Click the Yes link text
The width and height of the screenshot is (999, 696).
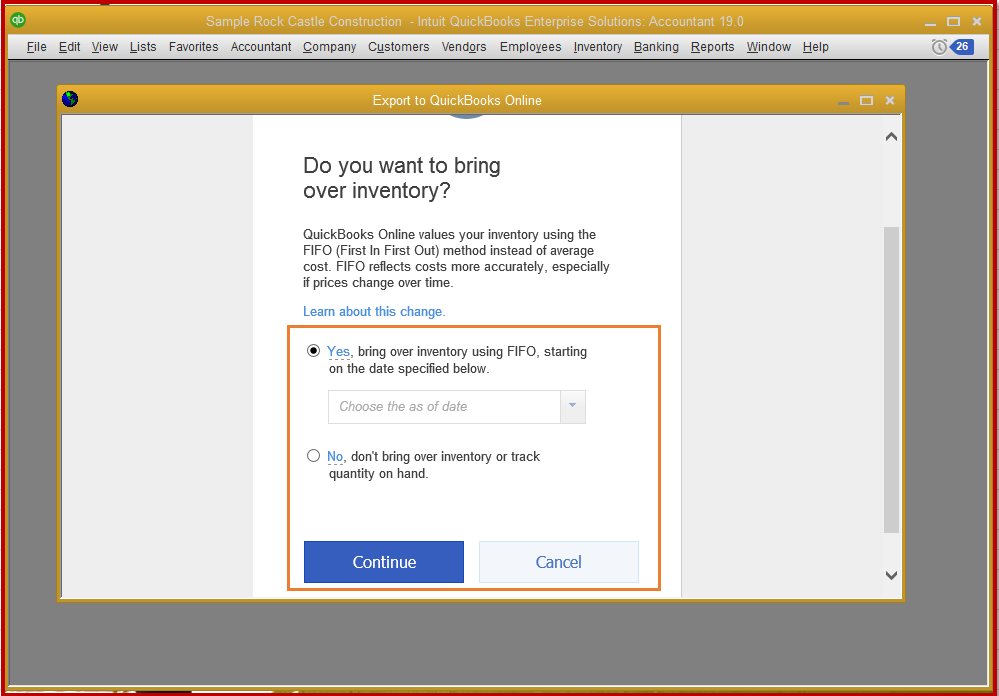[x=338, y=351]
